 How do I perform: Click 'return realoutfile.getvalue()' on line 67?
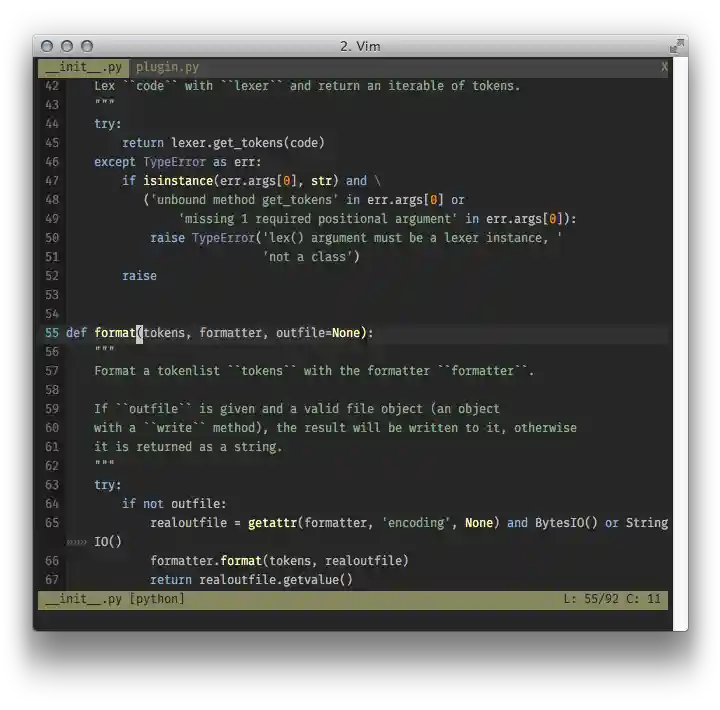(x=251, y=580)
